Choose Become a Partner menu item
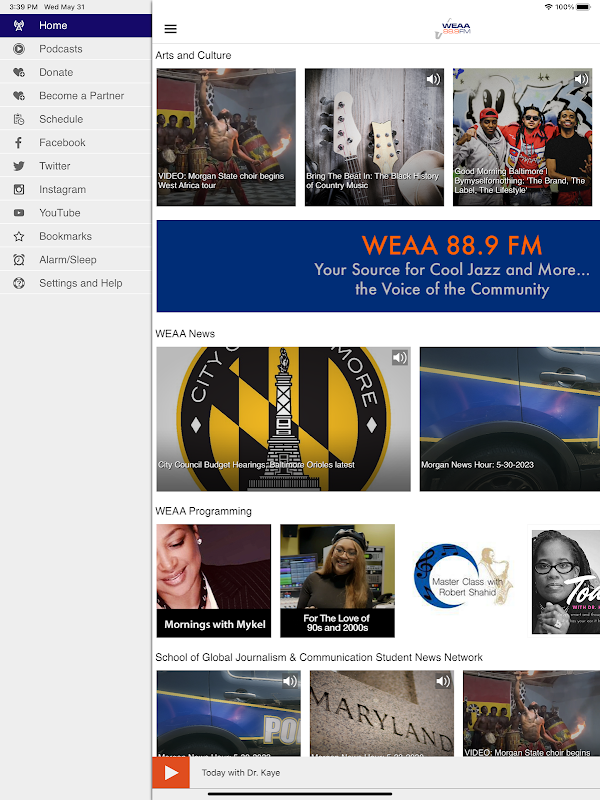The width and height of the screenshot is (600, 800). 76,96
